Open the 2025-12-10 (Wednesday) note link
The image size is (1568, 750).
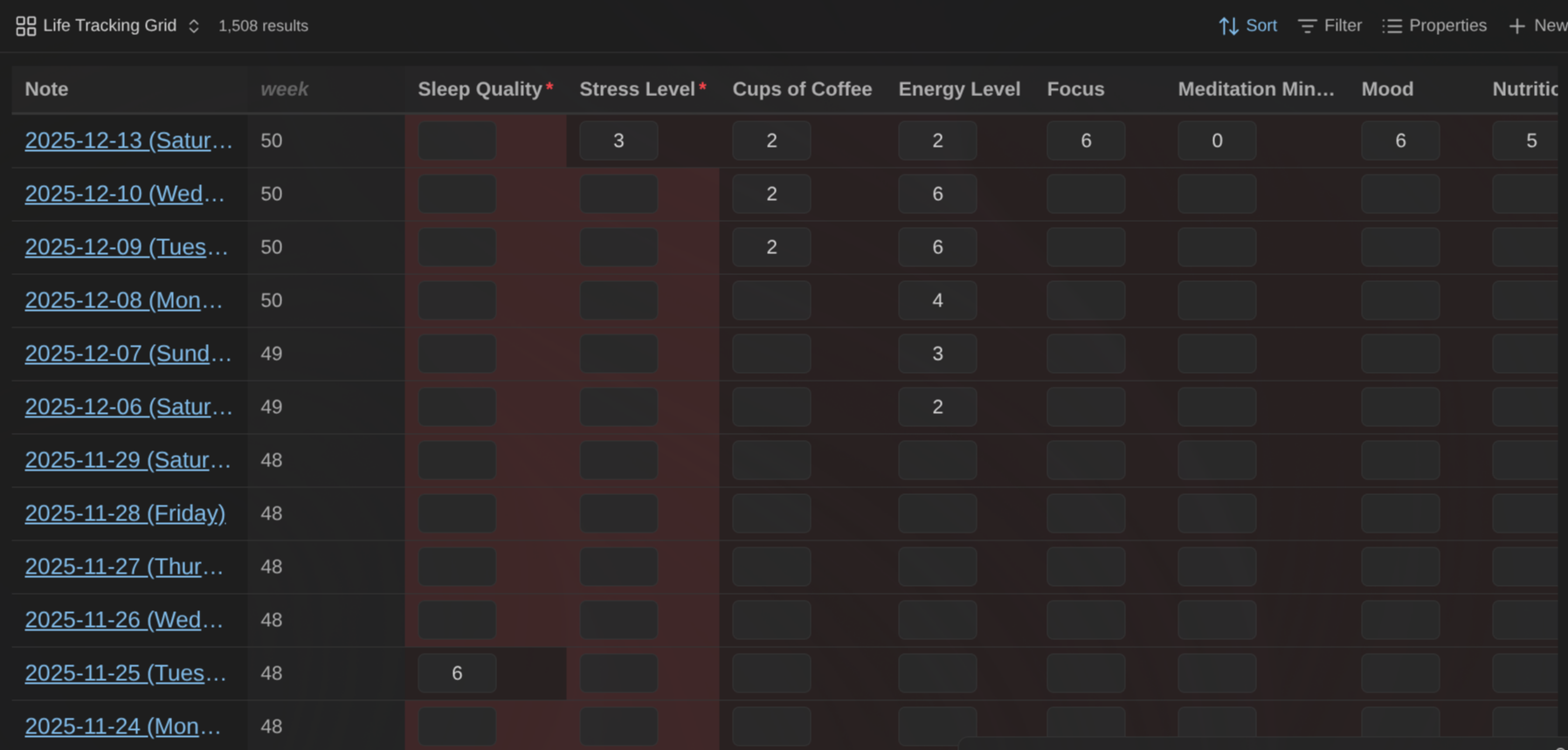point(125,194)
